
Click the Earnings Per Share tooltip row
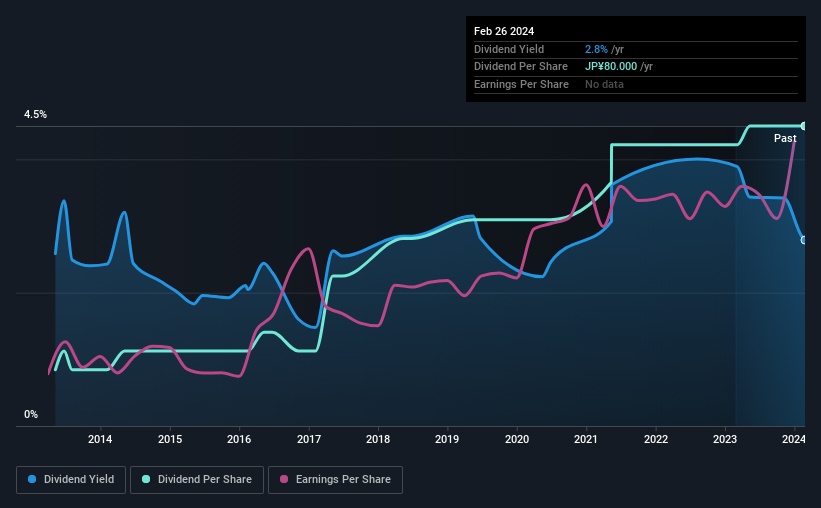click(636, 84)
